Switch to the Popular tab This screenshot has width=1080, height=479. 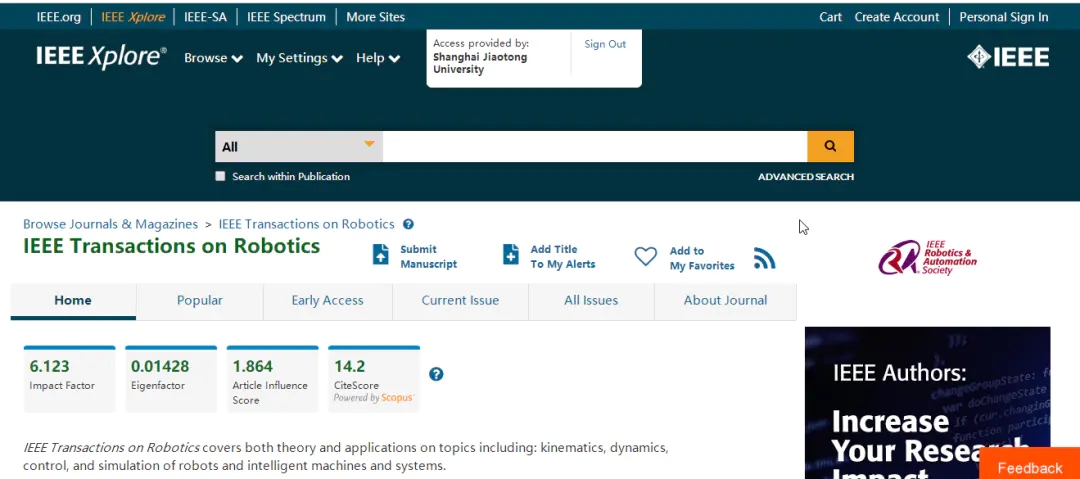tap(200, 300)
